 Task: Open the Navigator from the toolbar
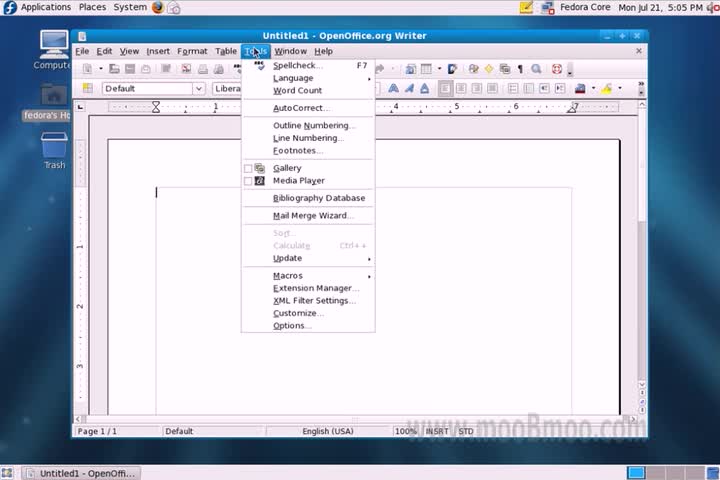point(489,69)
